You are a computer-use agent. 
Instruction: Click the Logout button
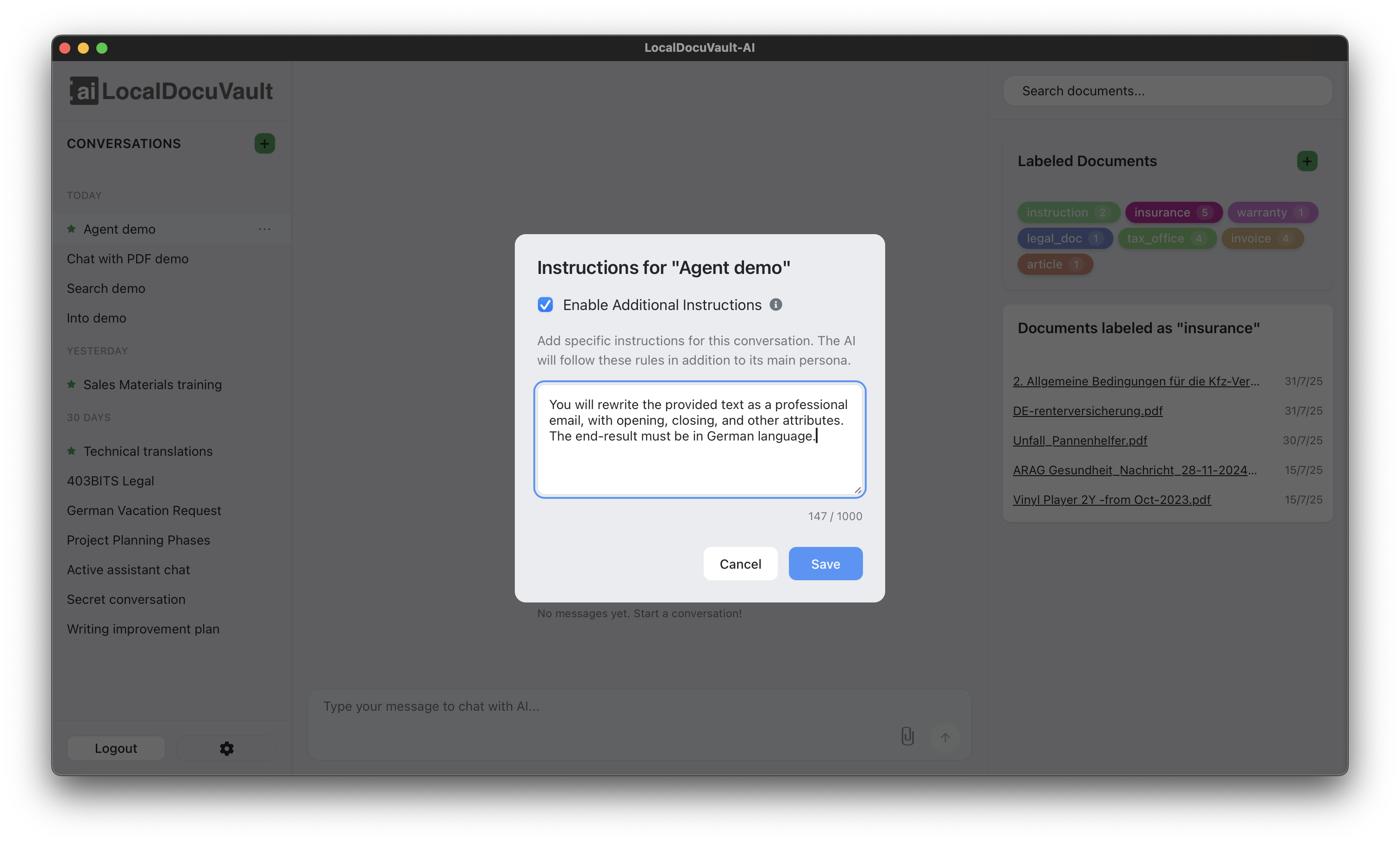116,748
